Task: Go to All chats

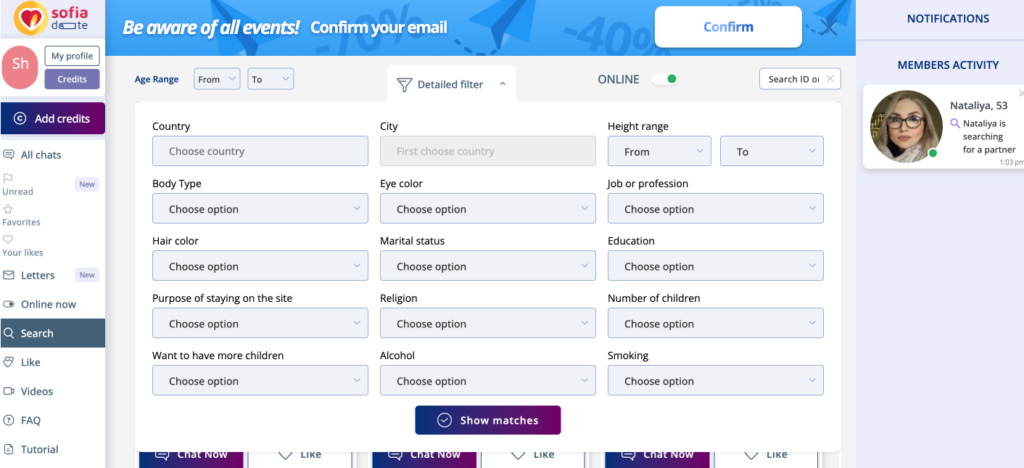Action: click(41, 155)
